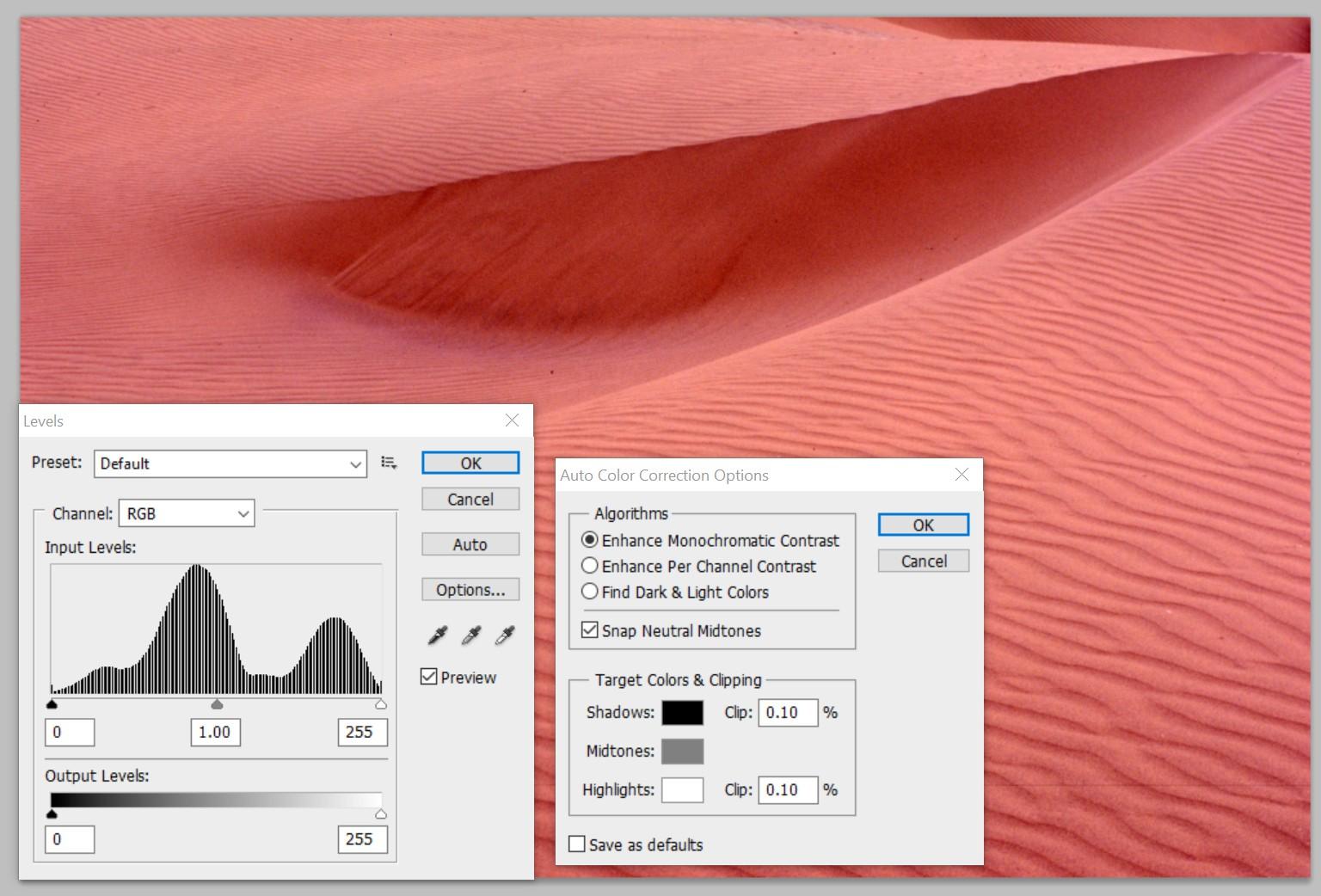The image size is (1321, 896).
Task: Enable Save as defaults
Action: [577, 844]
